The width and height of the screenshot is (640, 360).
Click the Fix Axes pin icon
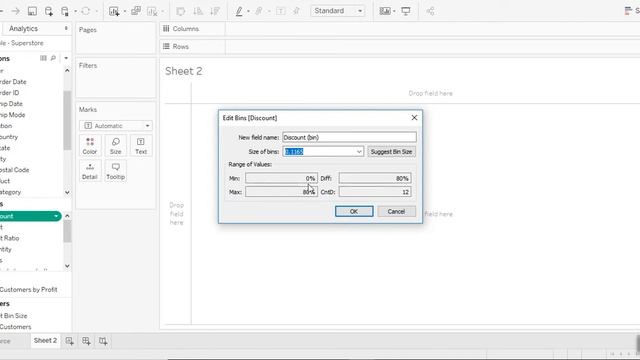pyautogui.click(x=297, y=11)
